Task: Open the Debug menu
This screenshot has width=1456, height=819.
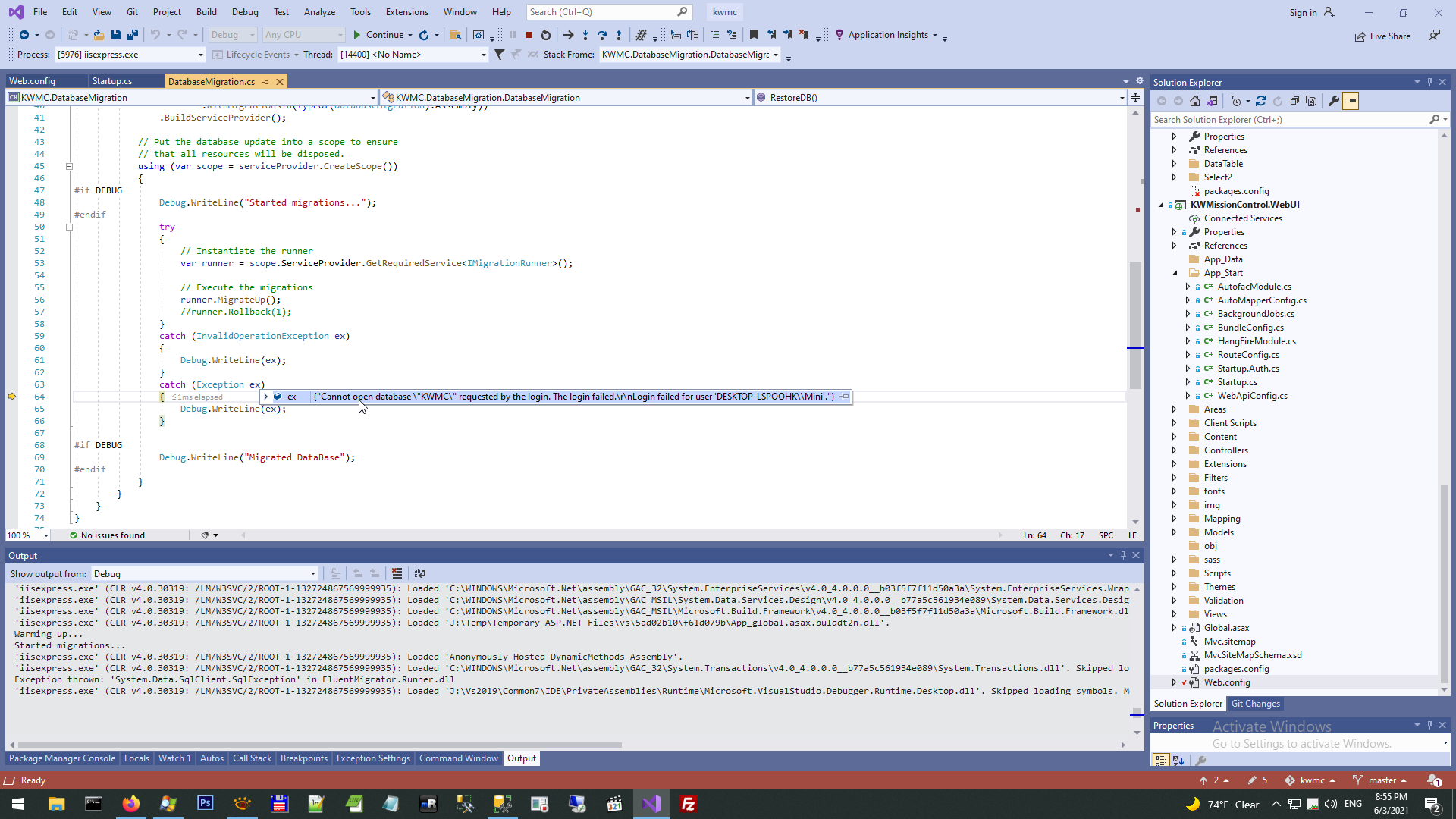Action: coord(244,12)
